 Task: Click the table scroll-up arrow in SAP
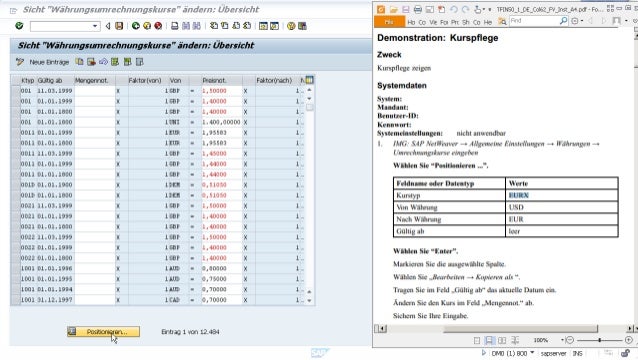pyautogui.click(x=310, y=90)
